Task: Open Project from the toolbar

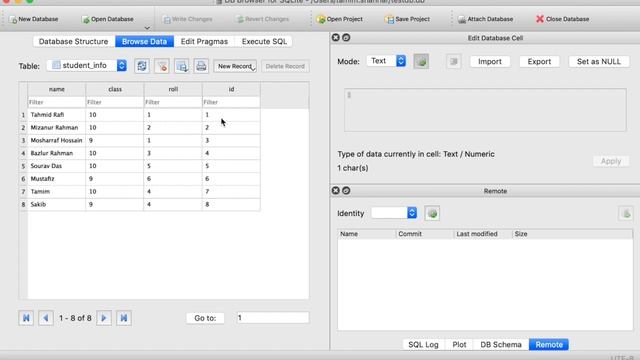Action: [340, 19]
